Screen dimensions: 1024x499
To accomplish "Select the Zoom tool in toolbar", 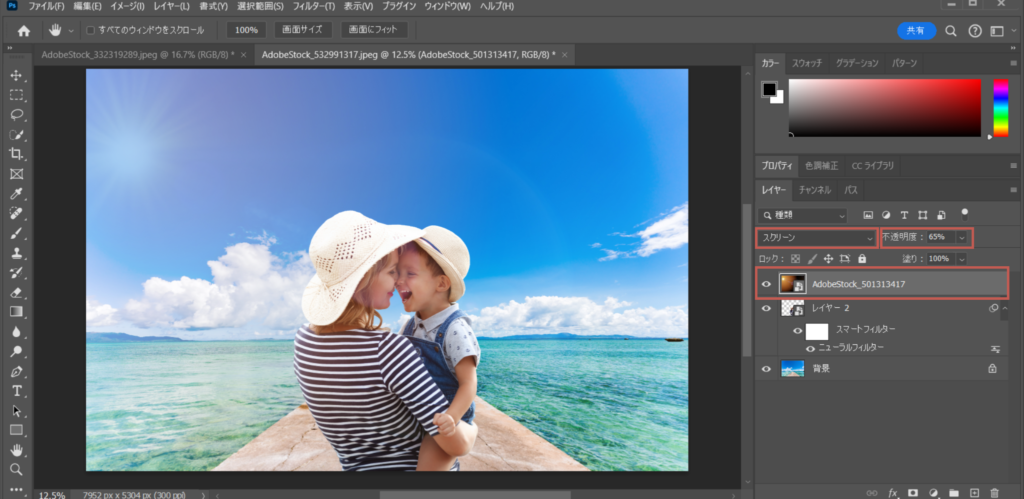I will tap(16, 469).
